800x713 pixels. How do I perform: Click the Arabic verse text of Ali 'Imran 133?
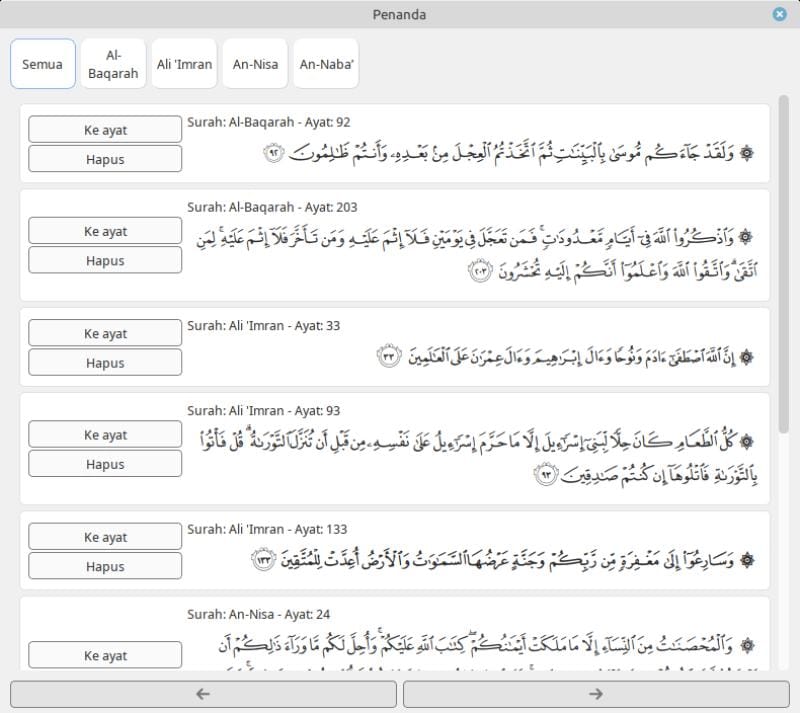pyautogui.click(x=504, y=560)
